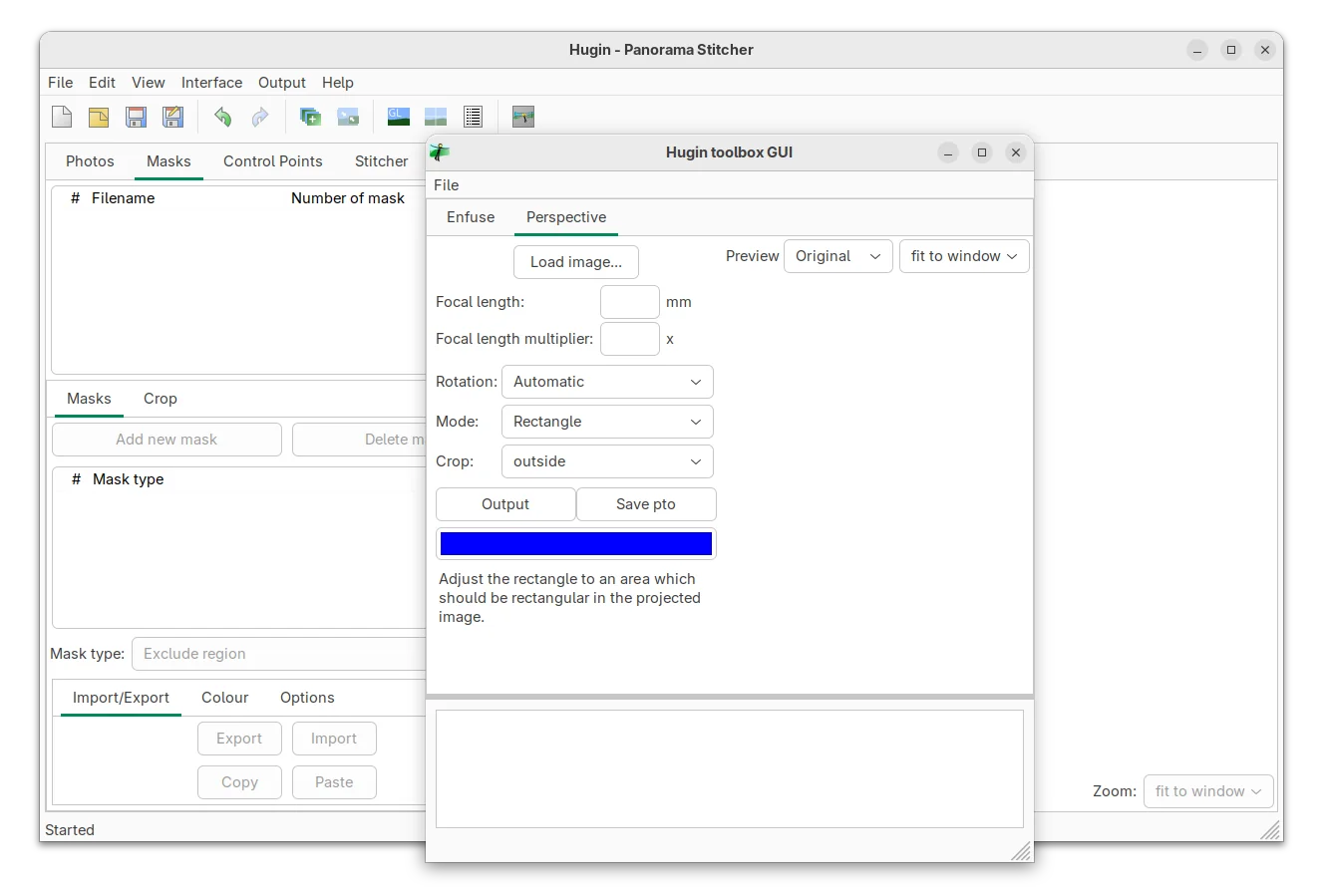Click the Save pto button
Viewport: 1328px width, 896px height.
645,504
